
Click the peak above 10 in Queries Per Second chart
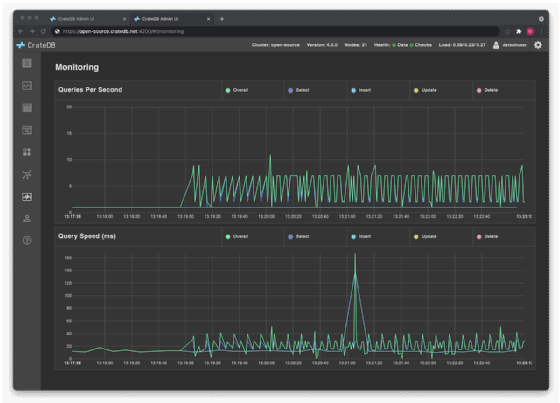point(270,156)
